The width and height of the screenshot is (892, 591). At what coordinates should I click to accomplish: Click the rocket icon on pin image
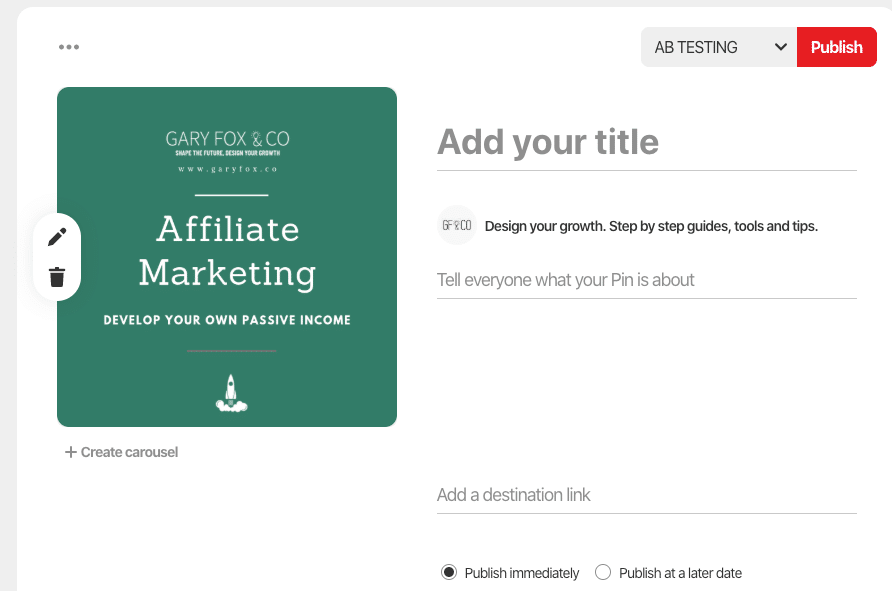click(231, 393)
